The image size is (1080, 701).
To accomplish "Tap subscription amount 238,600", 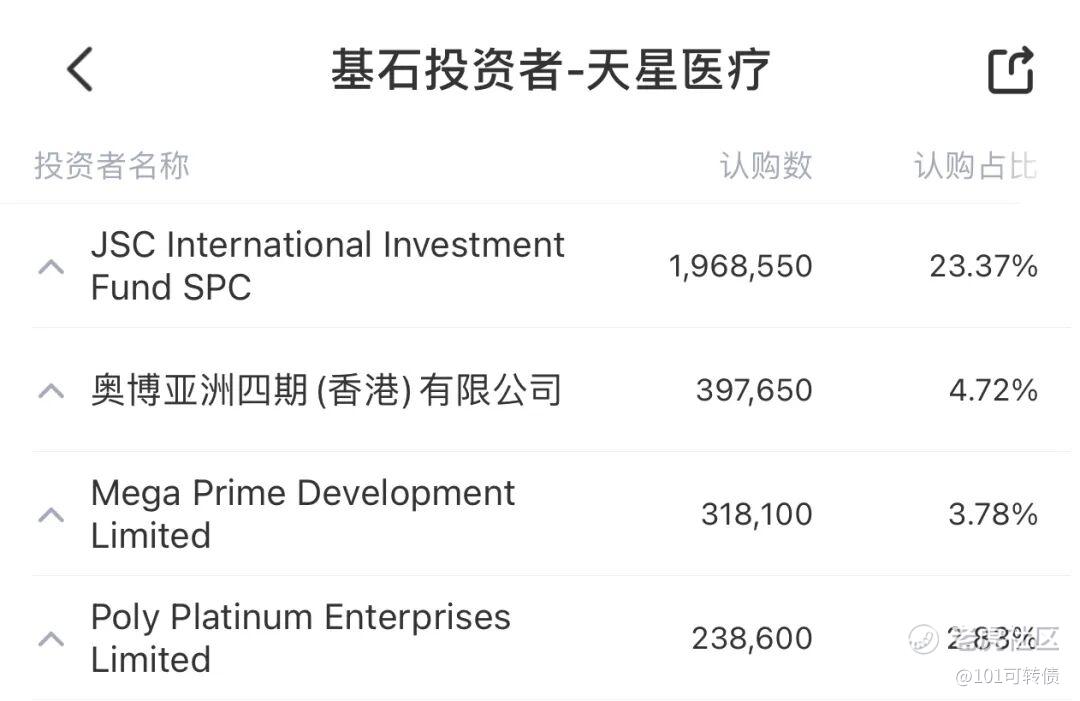I will (751, 638).
